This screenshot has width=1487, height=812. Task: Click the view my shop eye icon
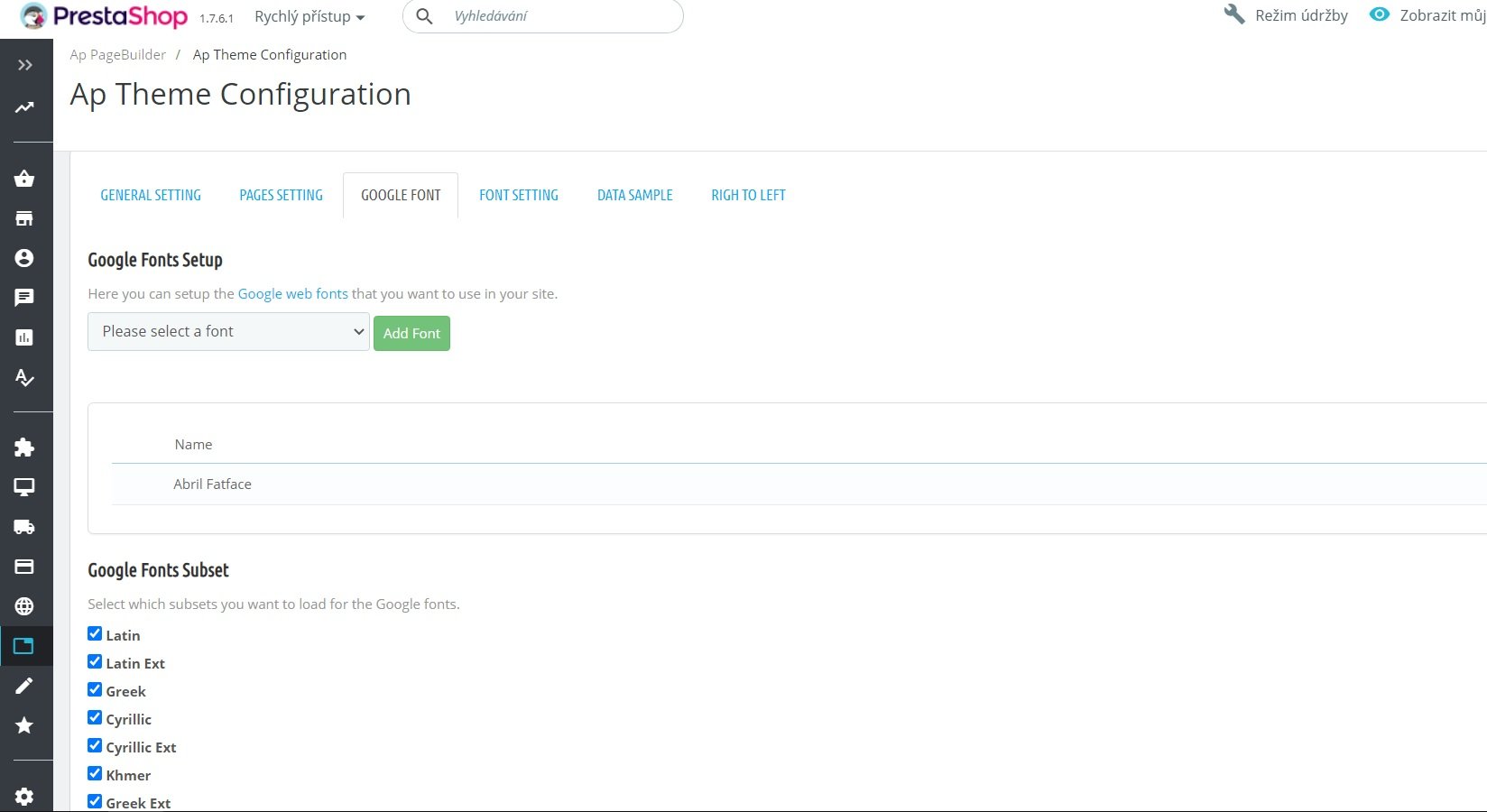pos(1380,14)
